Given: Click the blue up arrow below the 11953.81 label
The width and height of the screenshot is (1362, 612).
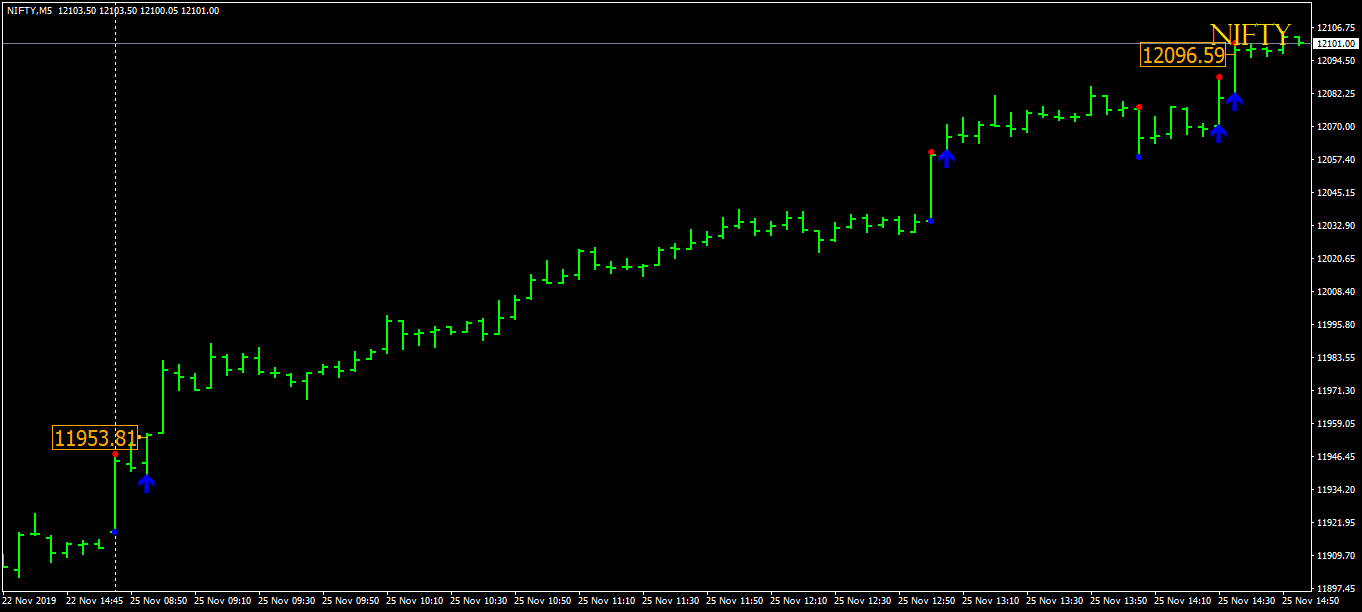Looking at the screenshot, I should pyautogui.click(x=147, y=484).
